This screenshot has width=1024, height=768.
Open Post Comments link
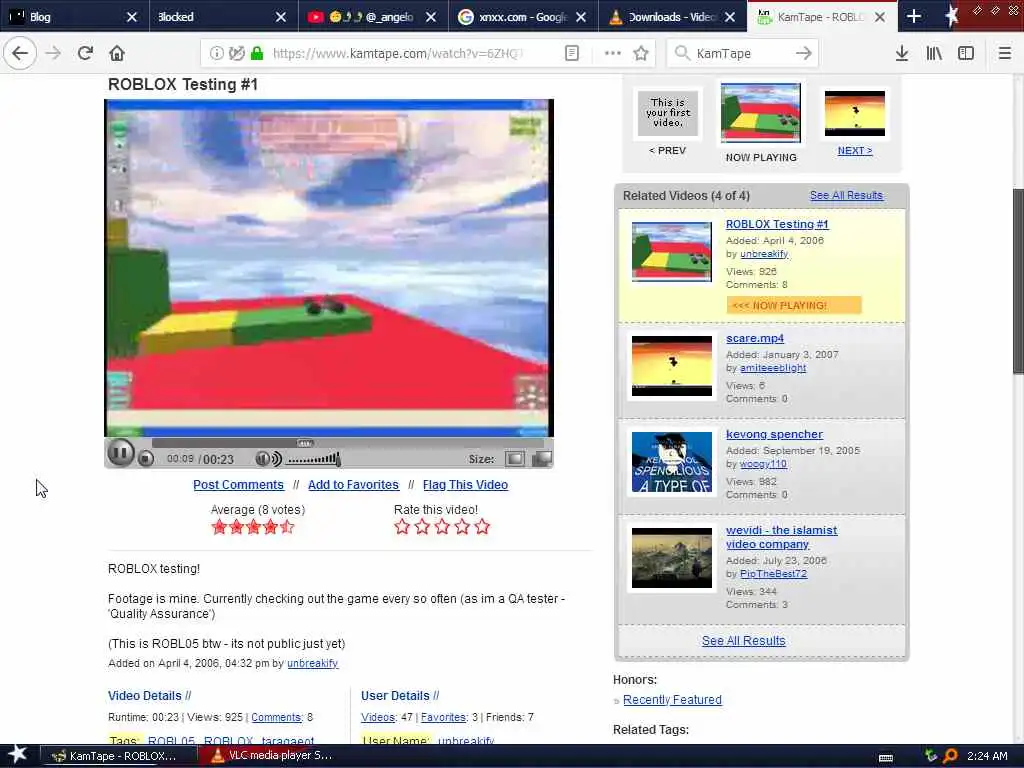point(238,485)
